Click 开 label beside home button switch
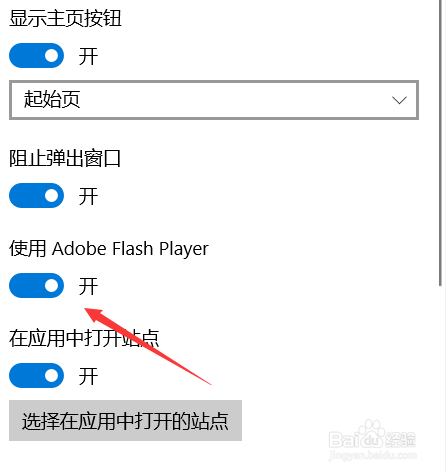 click(x=88, y=56)
